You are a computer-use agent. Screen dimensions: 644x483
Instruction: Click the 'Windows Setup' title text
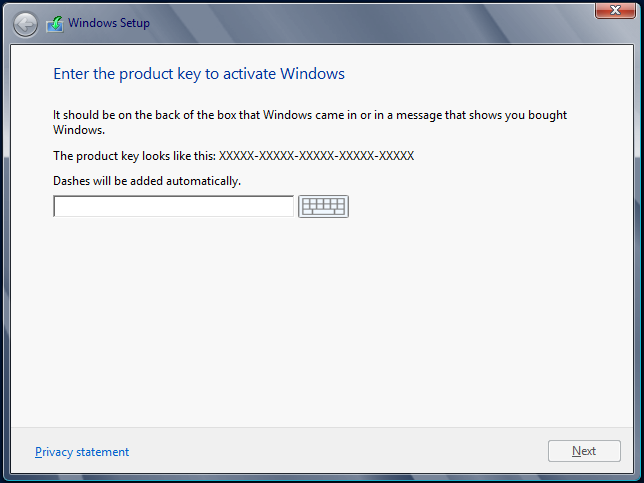[109, 23]
